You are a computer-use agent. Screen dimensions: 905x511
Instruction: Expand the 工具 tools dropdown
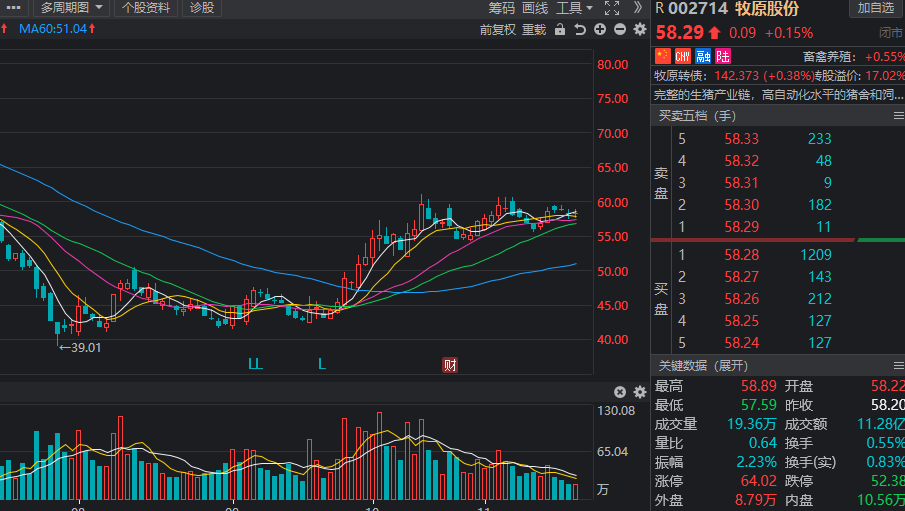[575, 8]
